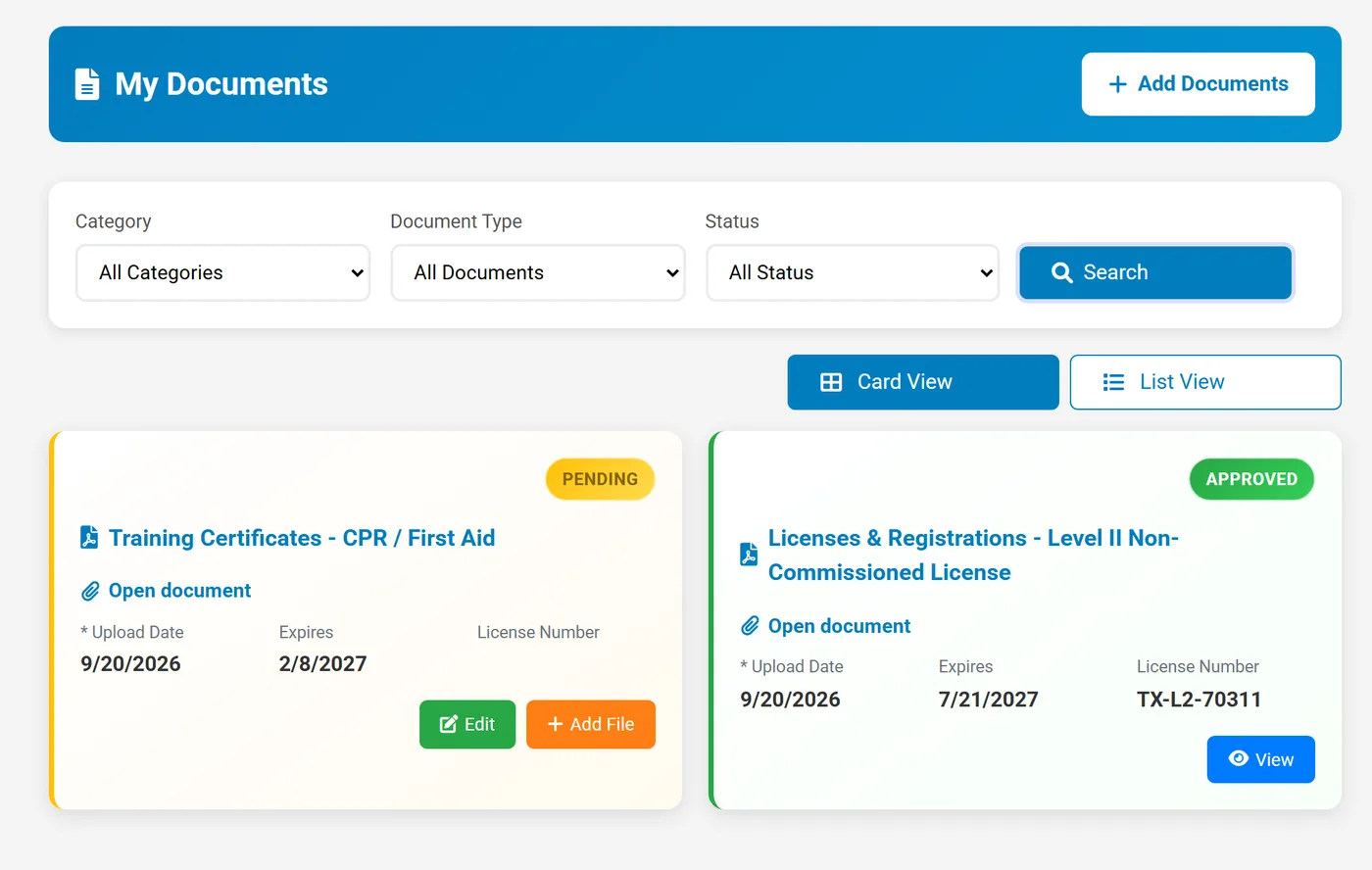Click PDF icon beside Training Certificates title
Image resolution: width=1372 pixels, height=870 pixels.
[x=89, y=538]
